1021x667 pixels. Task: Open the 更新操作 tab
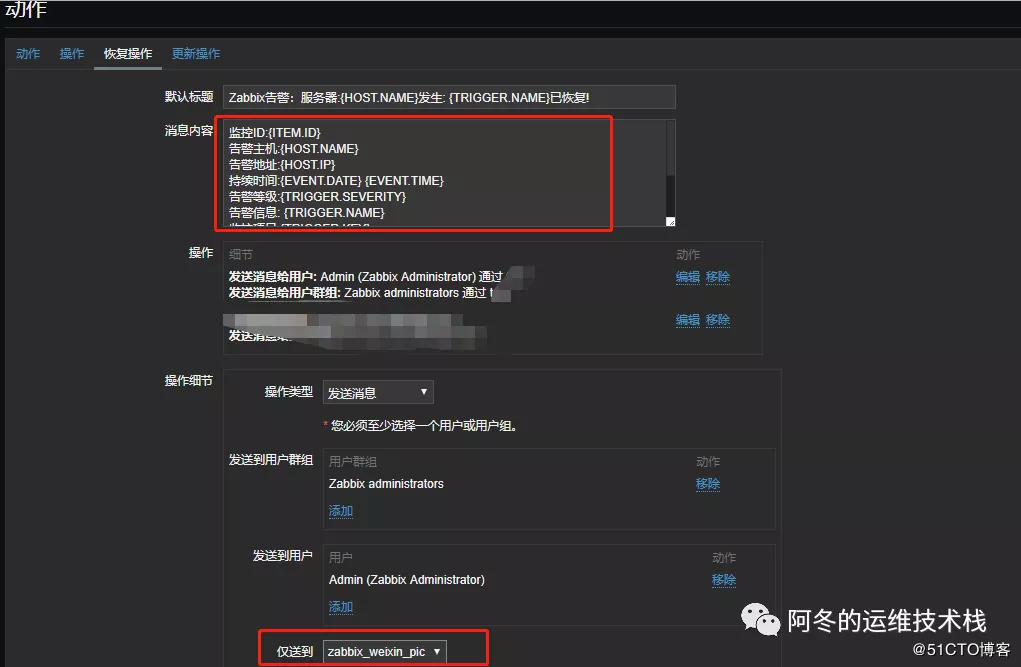tap(196, 53)
